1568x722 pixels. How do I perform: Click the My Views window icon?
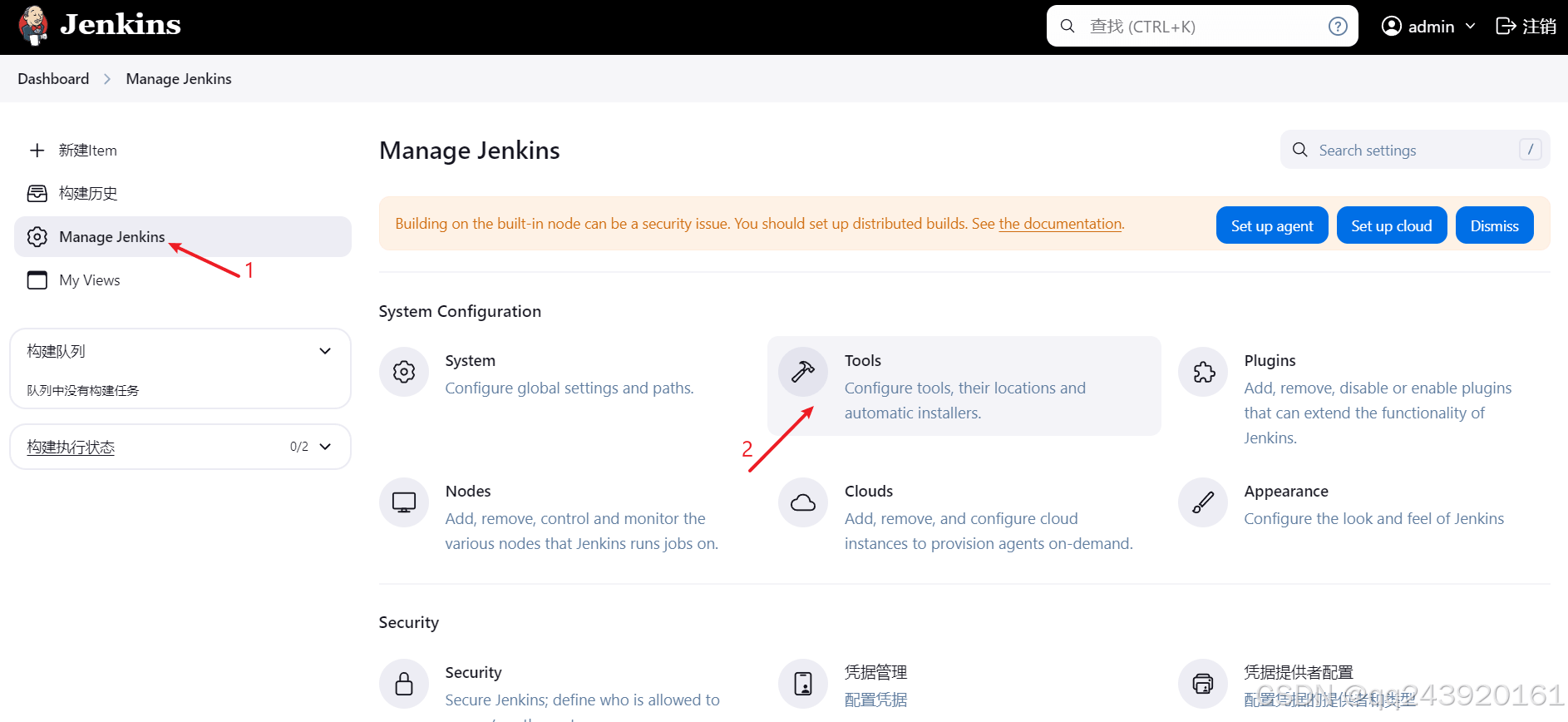37,280
